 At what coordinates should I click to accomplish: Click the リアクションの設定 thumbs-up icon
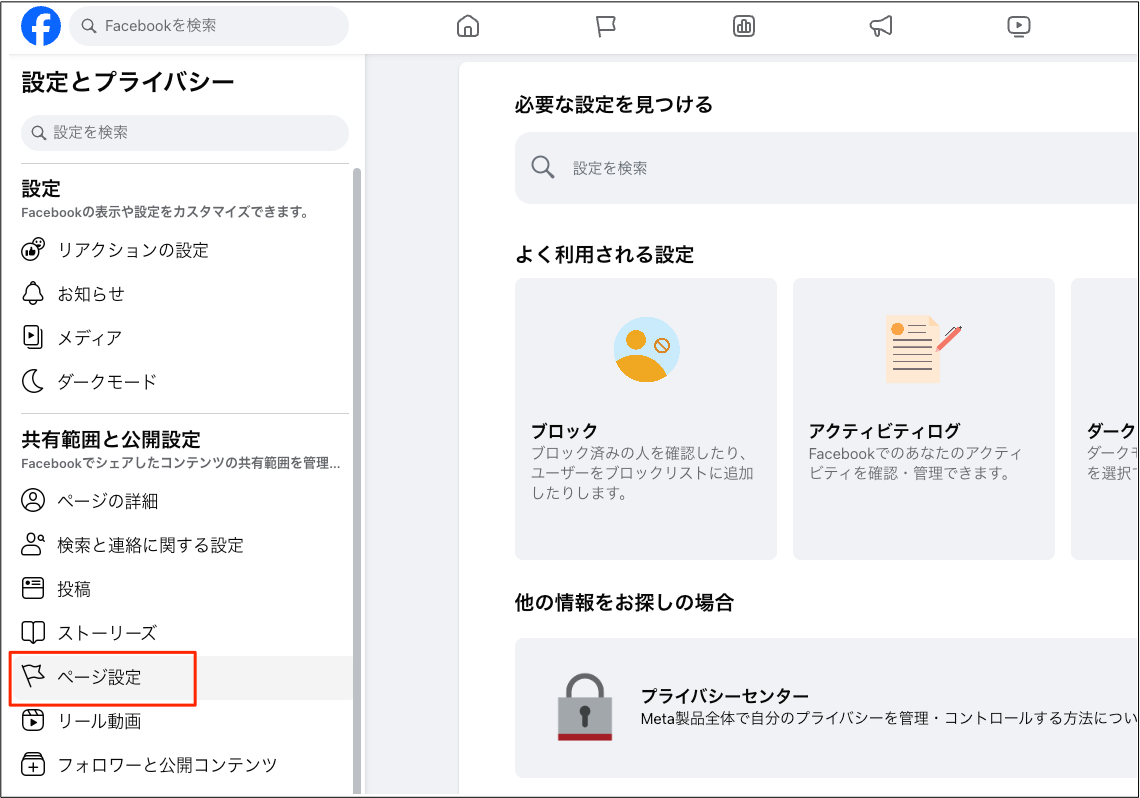click(33, 250)
